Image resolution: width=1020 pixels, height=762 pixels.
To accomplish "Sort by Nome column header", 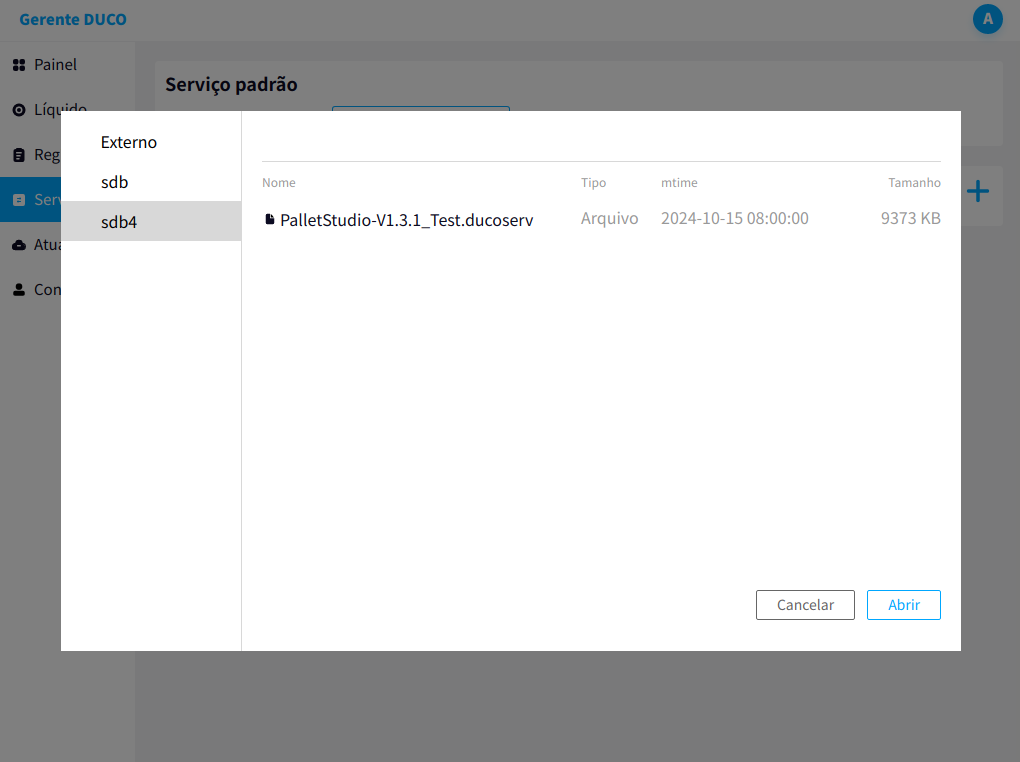I will click(278, 183).
